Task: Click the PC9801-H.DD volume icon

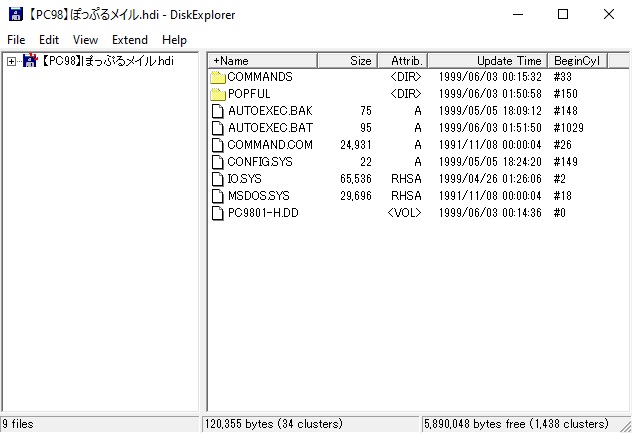Action: tap(219, 213)
